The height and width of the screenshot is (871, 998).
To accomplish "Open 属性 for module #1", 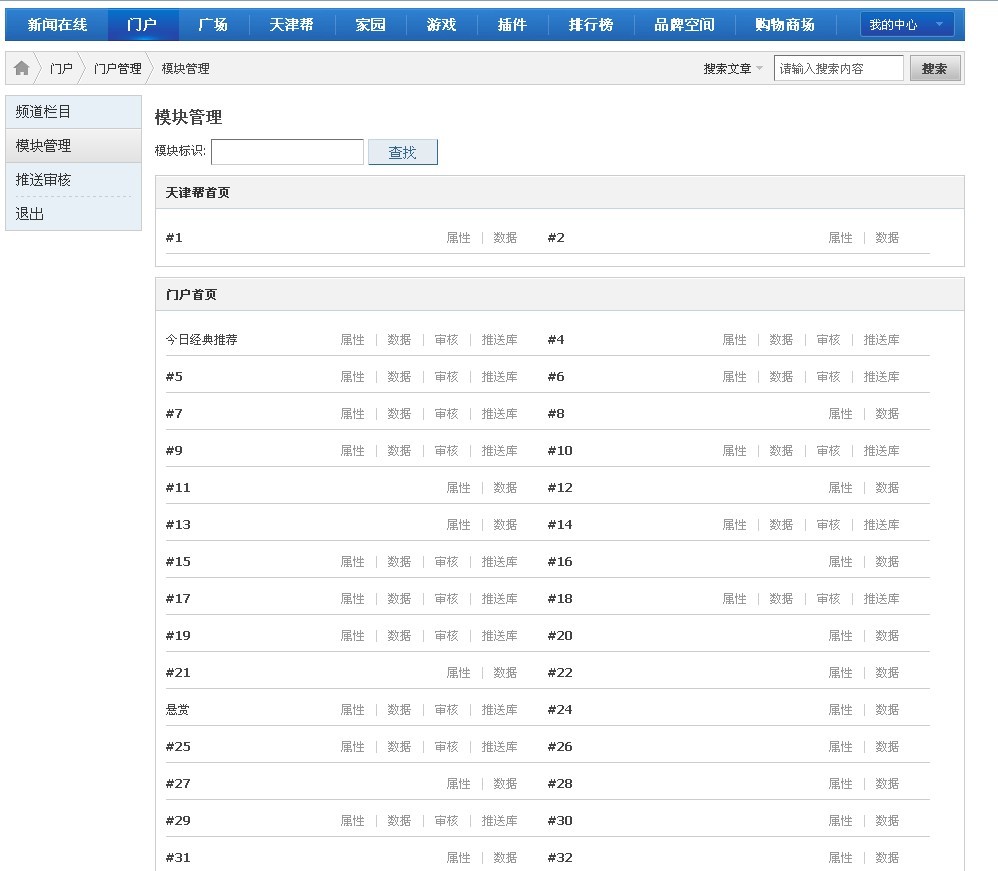I will [458, 237].
